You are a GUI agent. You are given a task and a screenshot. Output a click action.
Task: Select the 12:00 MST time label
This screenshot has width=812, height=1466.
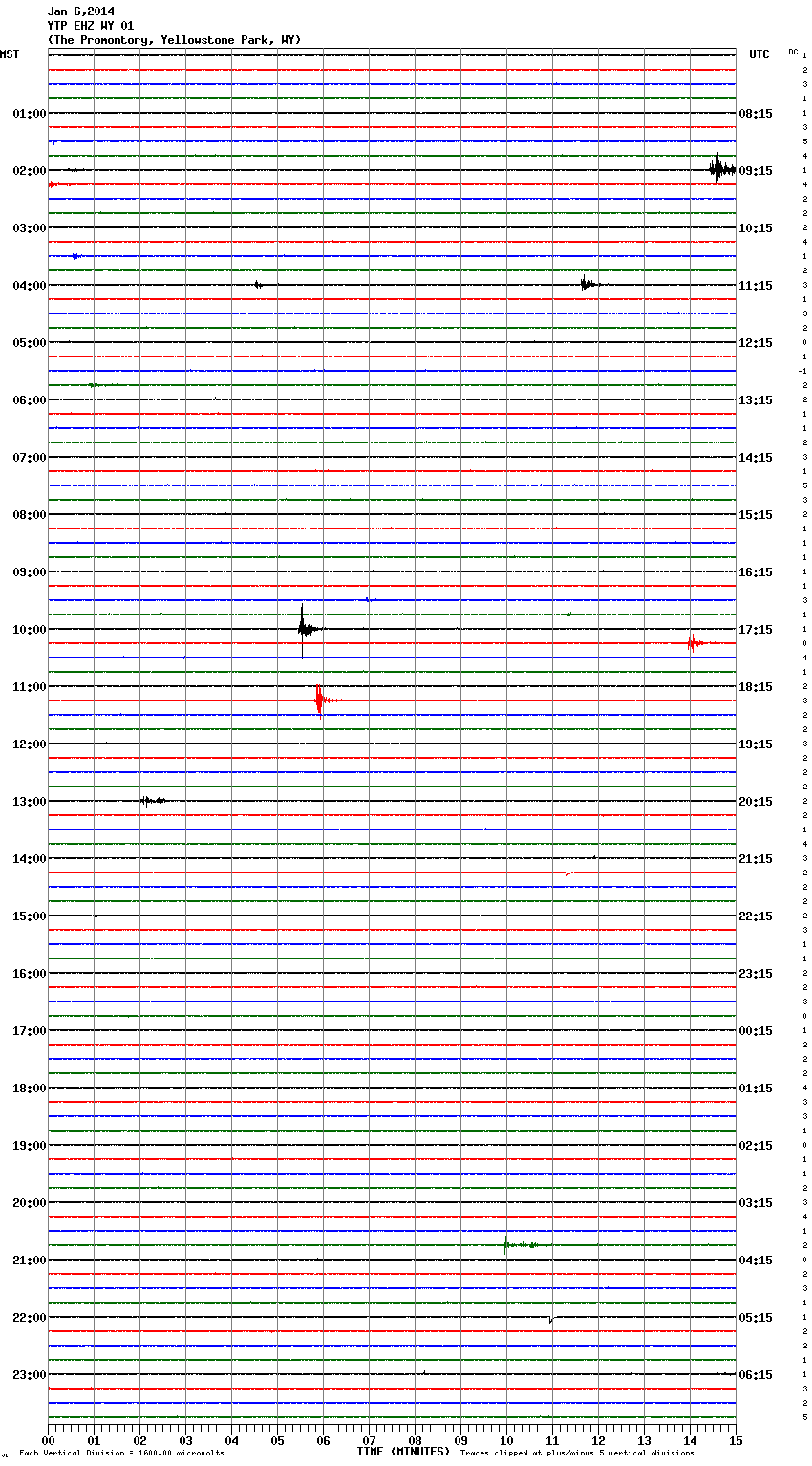[29, 744]
